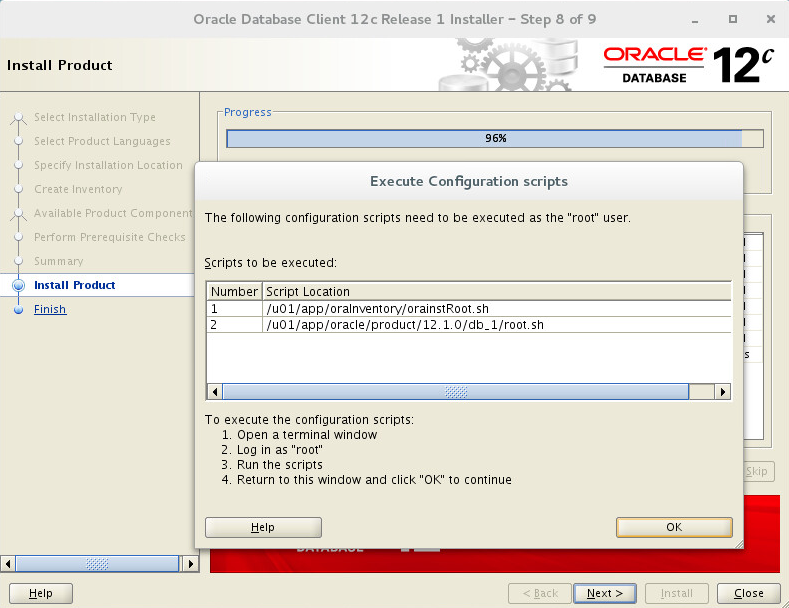
Task: Click the orainstRoot.sh script path row
Action: [497, 309]
